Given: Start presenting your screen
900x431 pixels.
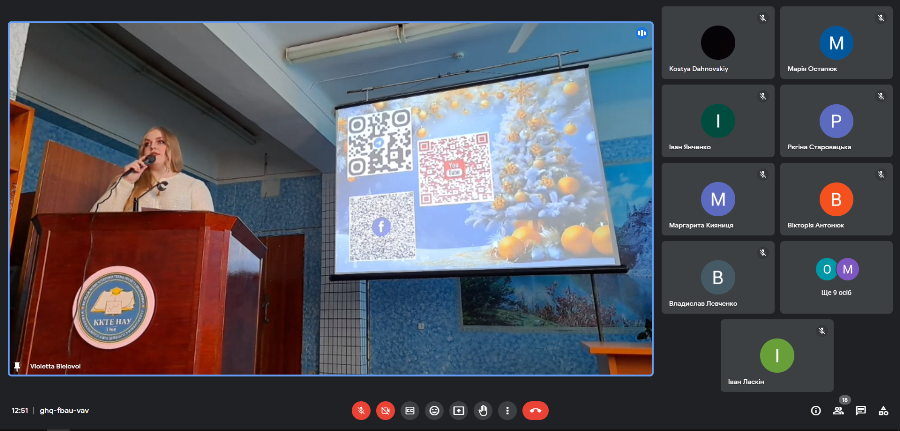Looking at the screenshot, I should (x=459, y=410).
